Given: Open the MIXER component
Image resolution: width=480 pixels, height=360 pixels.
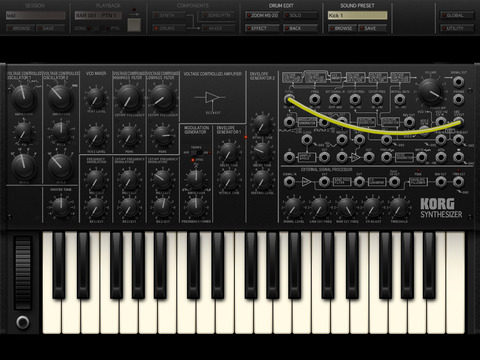Looking at the screenshot, I should [x=218, y=28].
